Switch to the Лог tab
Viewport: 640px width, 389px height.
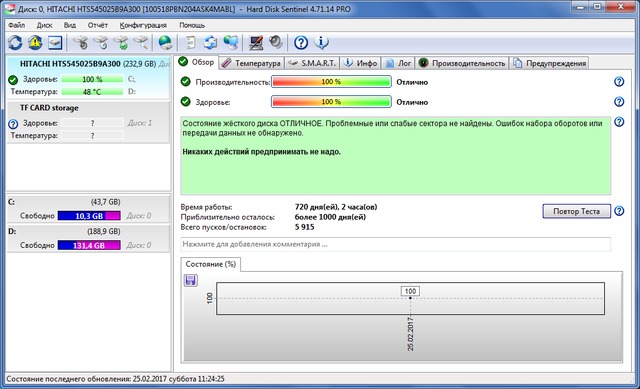[x=398, y=63]
